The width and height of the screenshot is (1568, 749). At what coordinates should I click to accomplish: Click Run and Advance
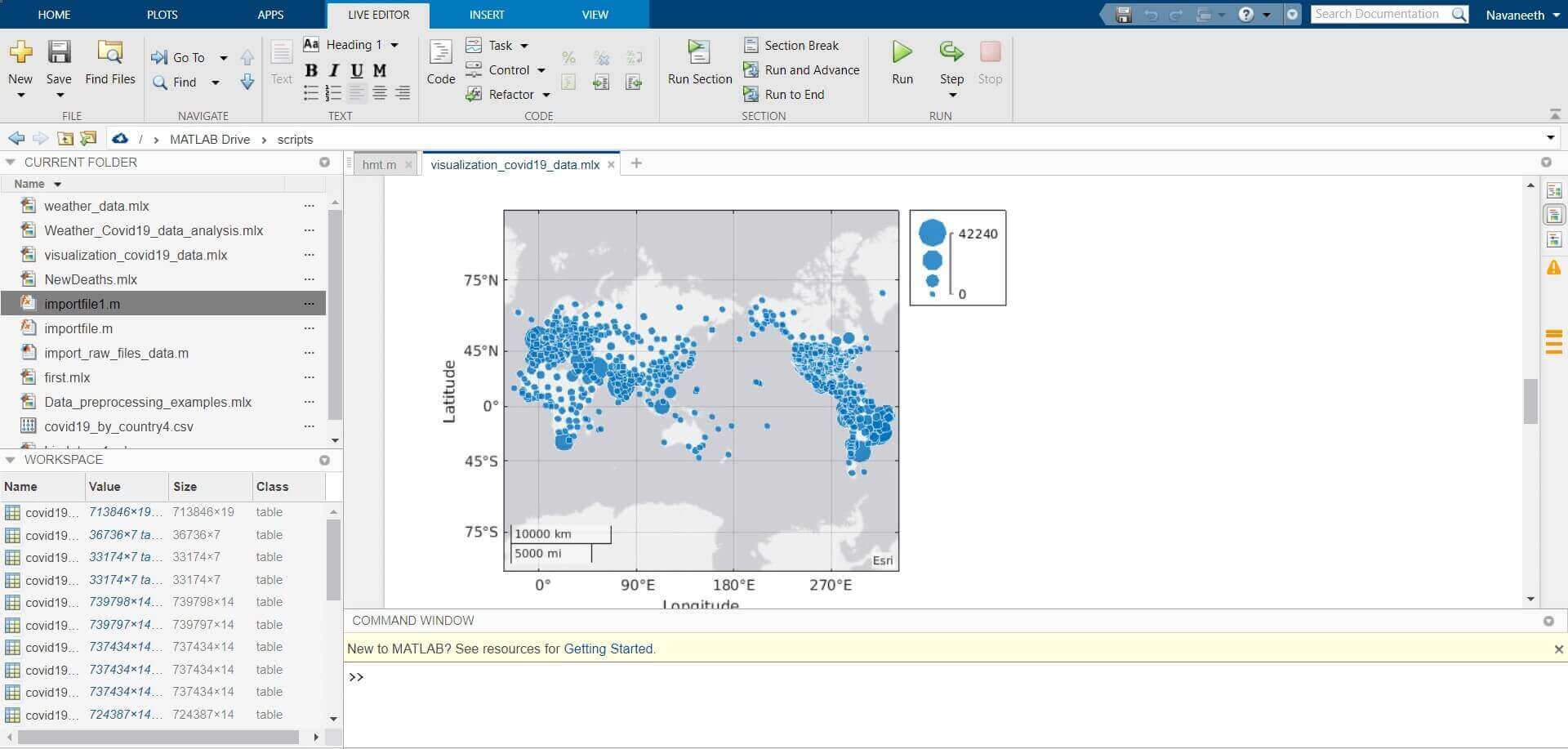pyautogui.click(x=801, y=69)
